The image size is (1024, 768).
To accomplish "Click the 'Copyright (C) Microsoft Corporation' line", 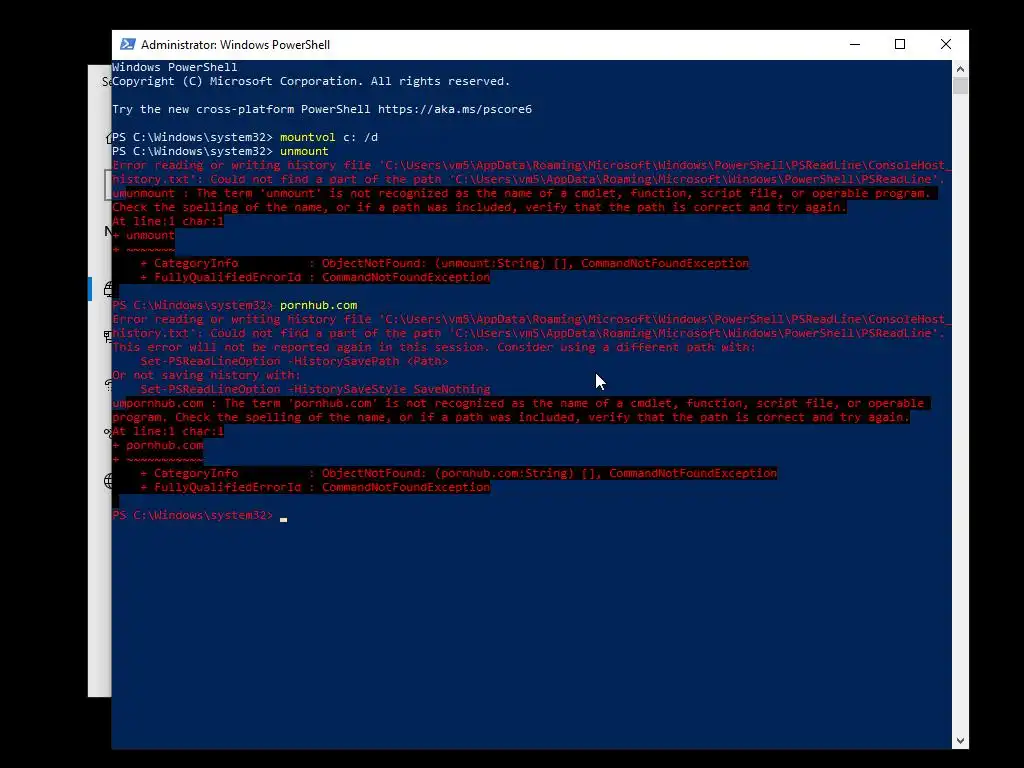I will 311,81.
